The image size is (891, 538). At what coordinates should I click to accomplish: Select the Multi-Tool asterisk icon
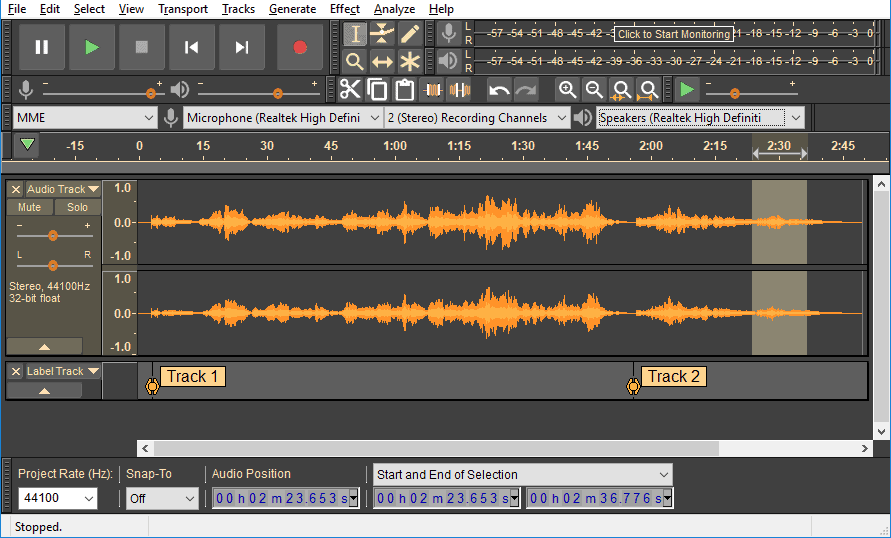click(410, 61)
